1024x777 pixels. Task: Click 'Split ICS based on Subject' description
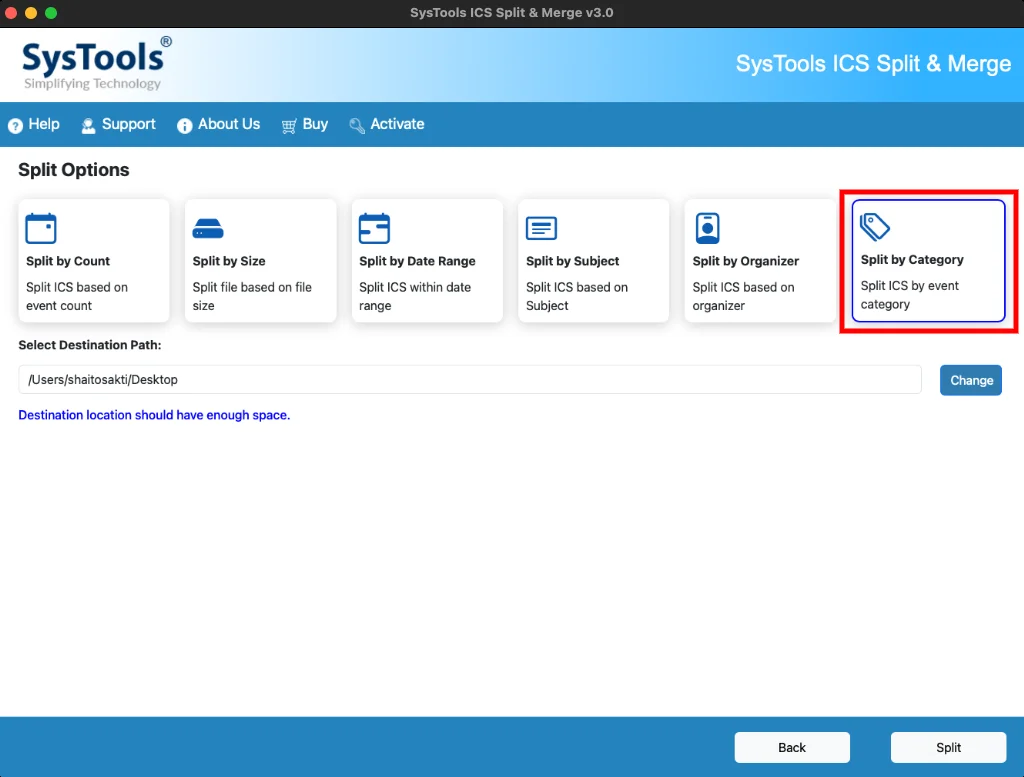click(x=577, y=296)
